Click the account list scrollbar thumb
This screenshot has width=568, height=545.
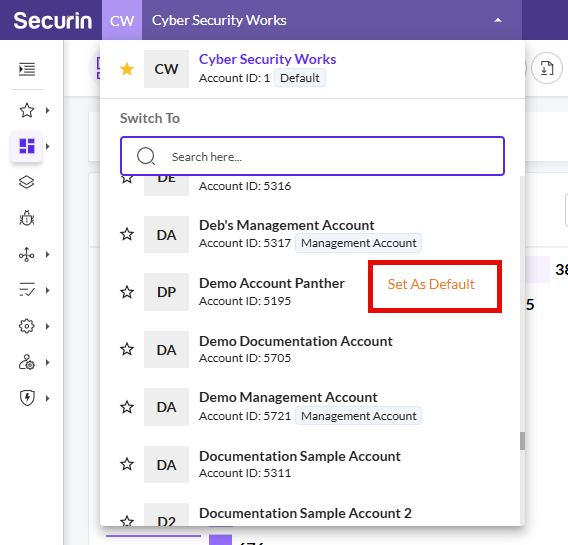(x=522, y=441)
